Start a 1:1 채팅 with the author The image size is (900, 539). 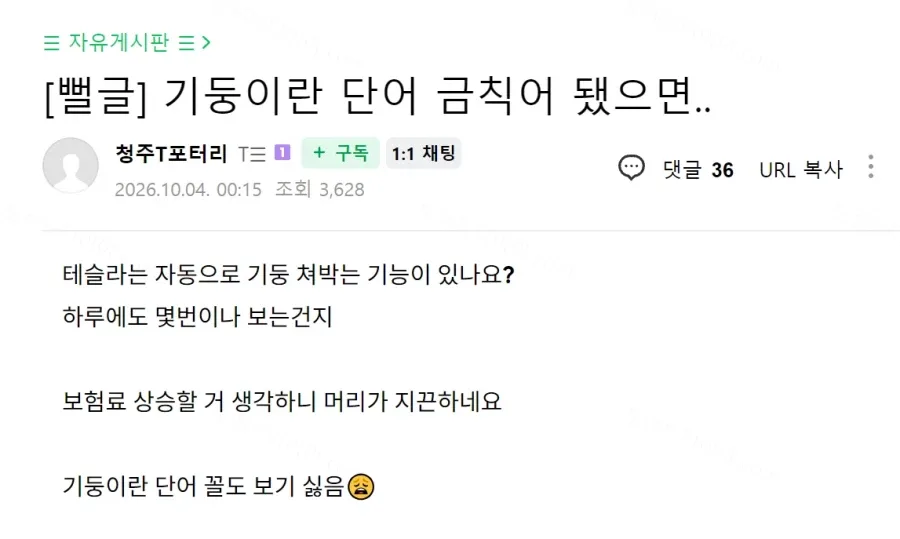pyautogui.click(x=424, y=153)
